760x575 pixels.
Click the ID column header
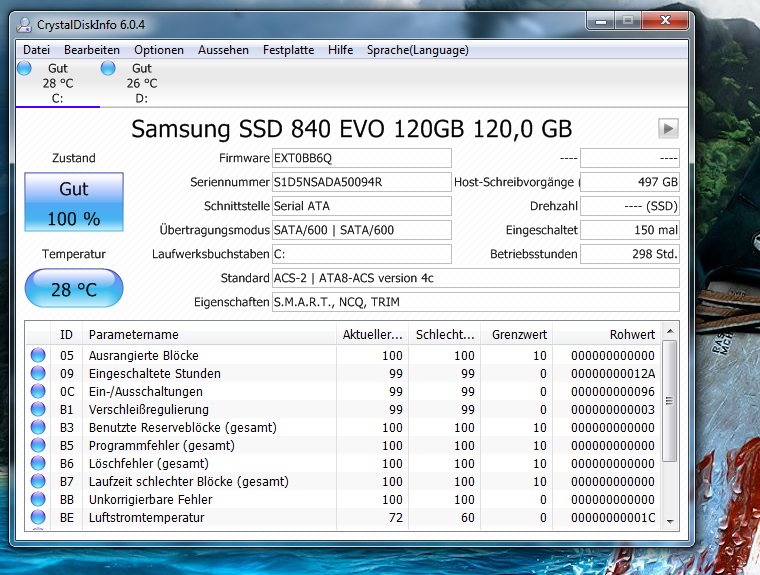pos(66,335)
